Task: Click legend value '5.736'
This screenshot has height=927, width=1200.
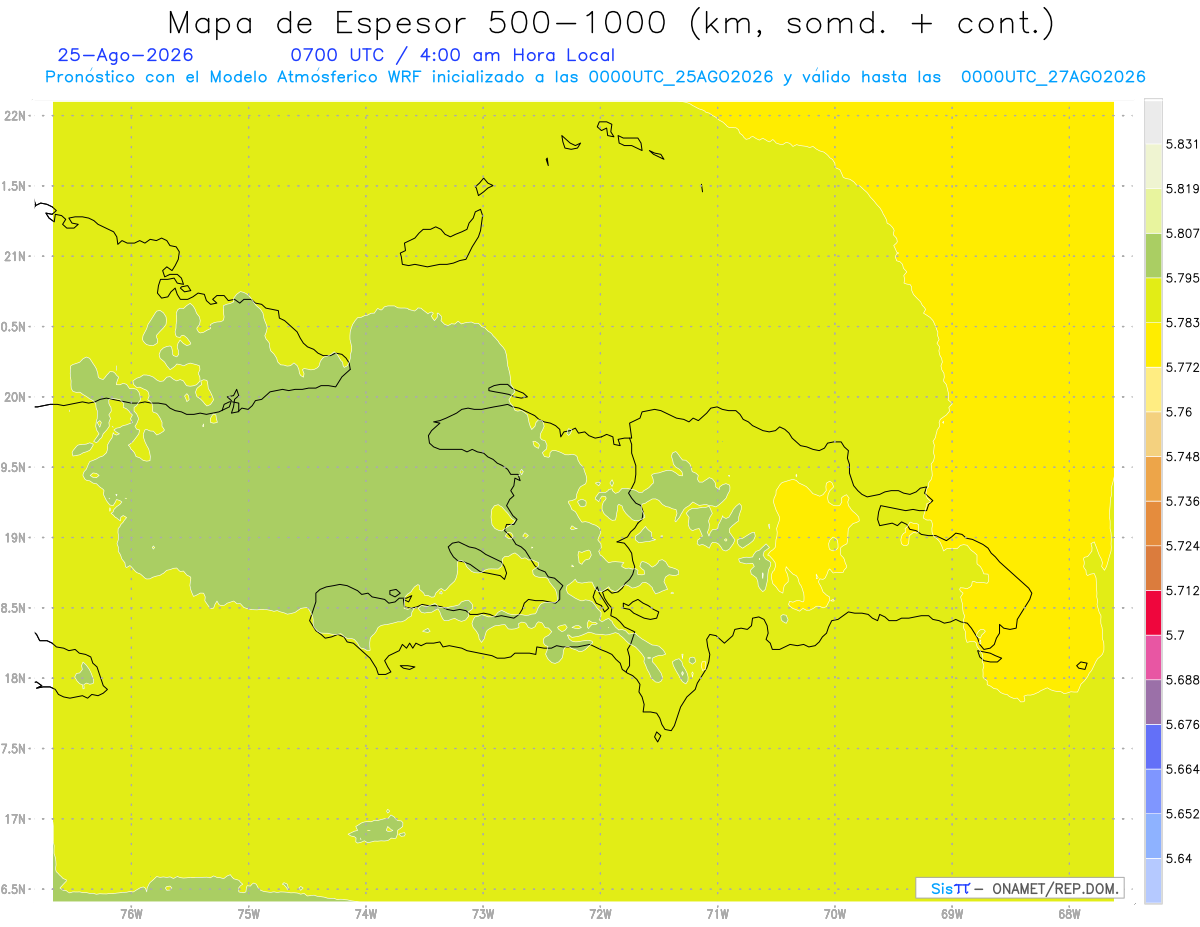Action: coord(1182,501)
